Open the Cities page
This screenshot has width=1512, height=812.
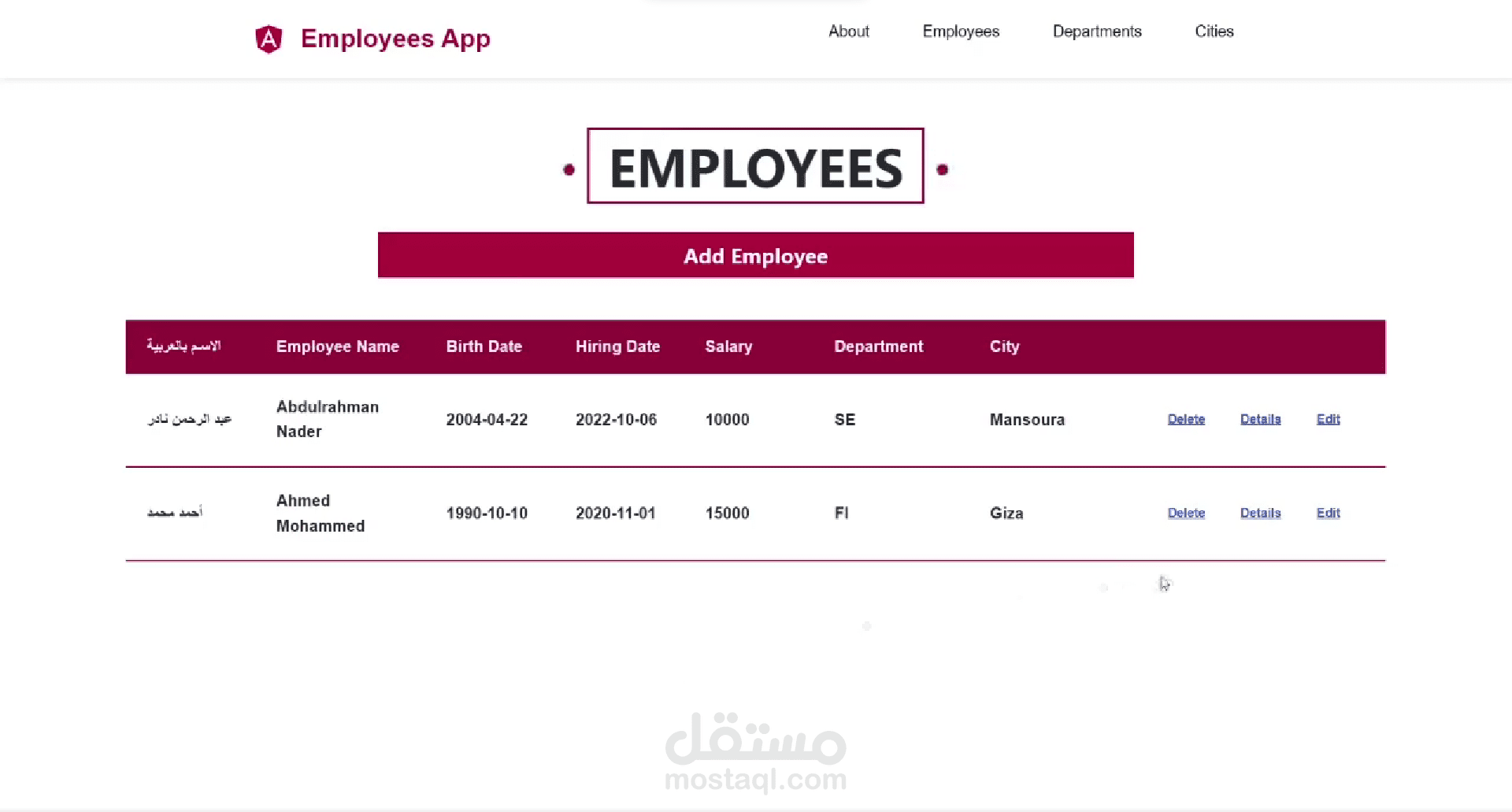pos(1214,32)
